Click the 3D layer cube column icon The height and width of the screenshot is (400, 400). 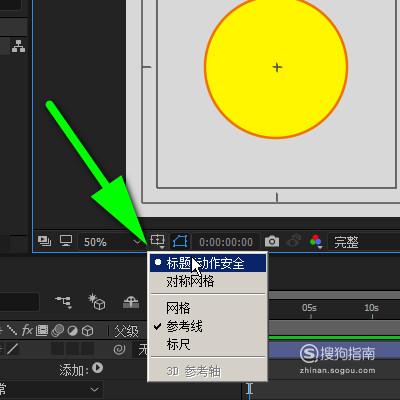[x=87, y=330]
